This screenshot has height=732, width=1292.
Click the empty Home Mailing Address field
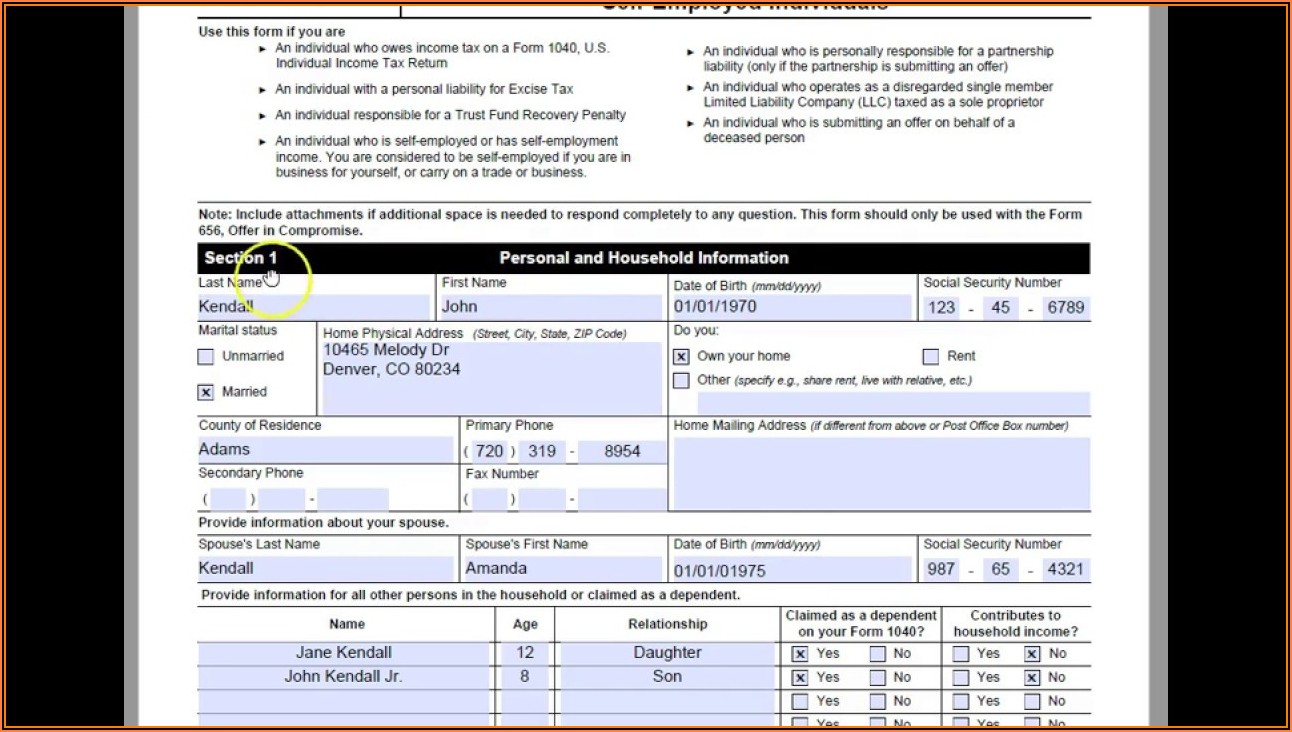tap(881, 473)
